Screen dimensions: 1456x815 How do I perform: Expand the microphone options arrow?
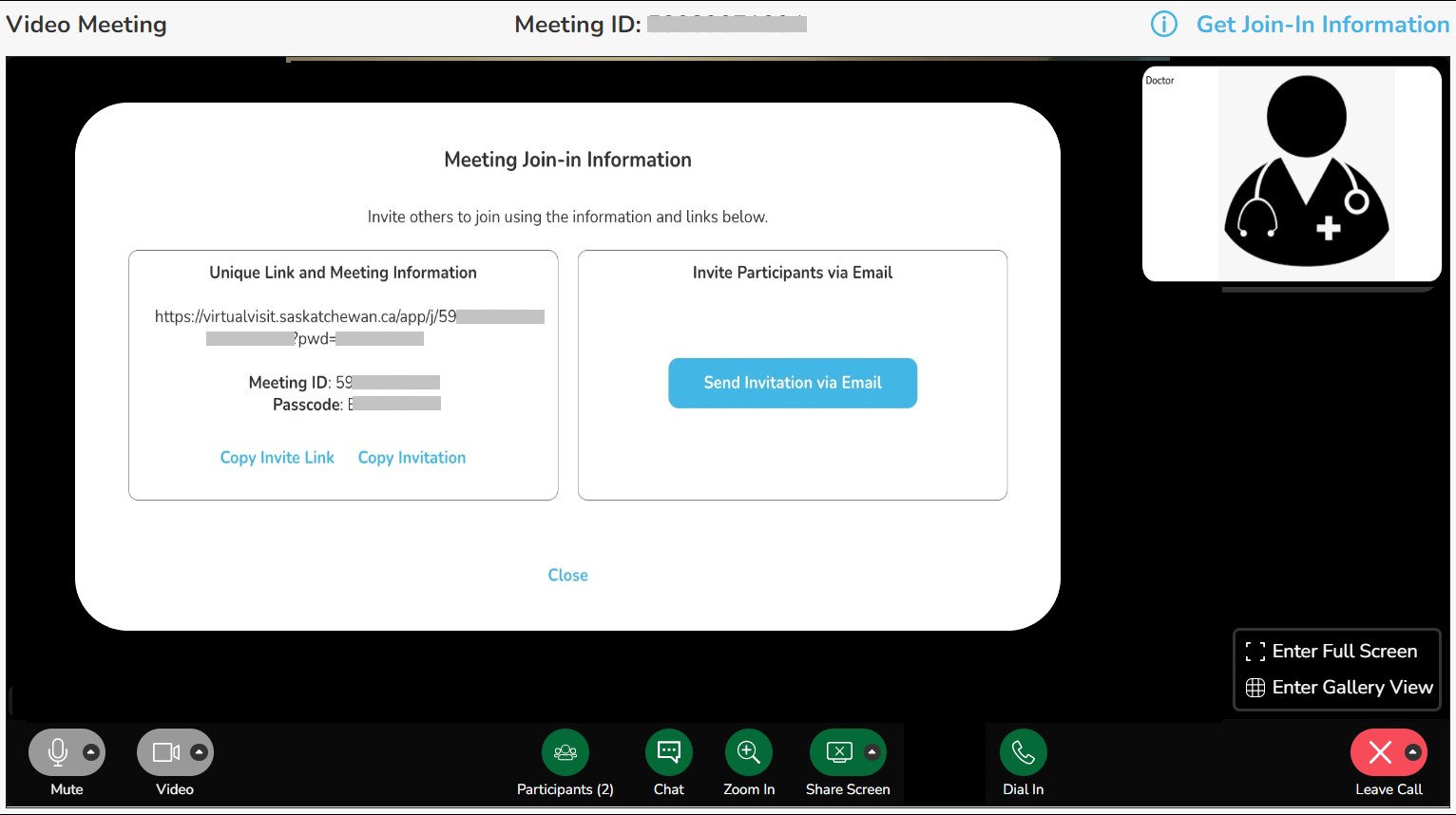[x=91, y=752]
